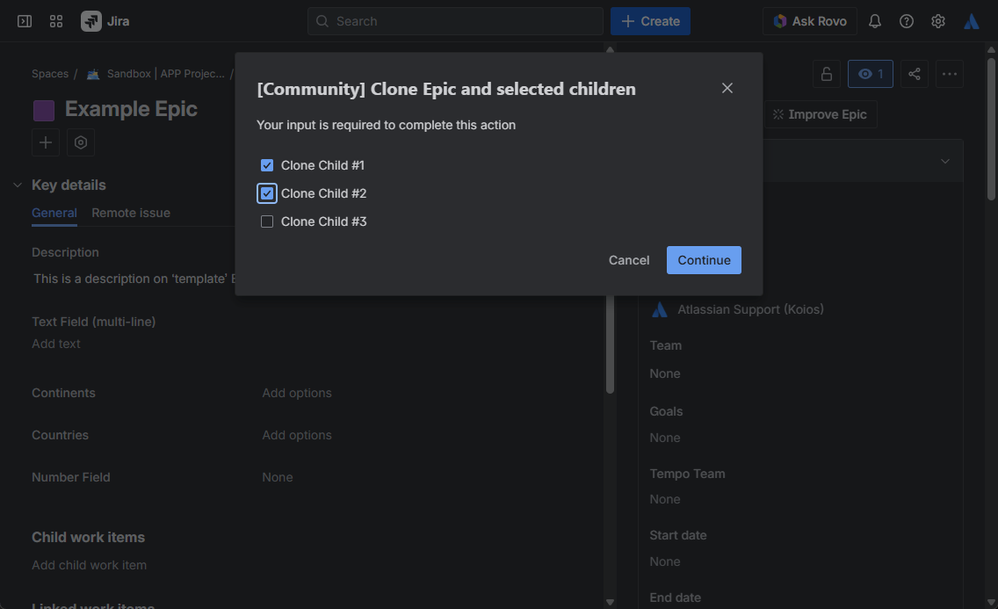Collapse the Key details section

(17, 185)
